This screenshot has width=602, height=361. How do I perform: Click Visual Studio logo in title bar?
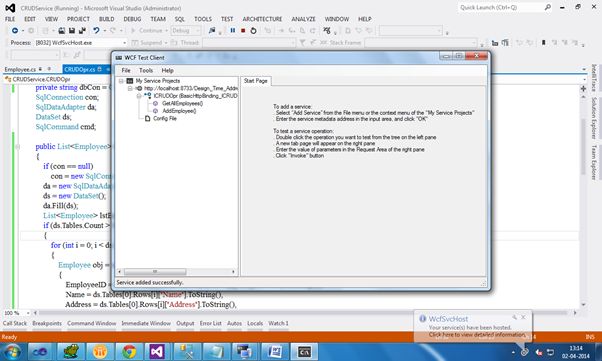tap(10, 8)
